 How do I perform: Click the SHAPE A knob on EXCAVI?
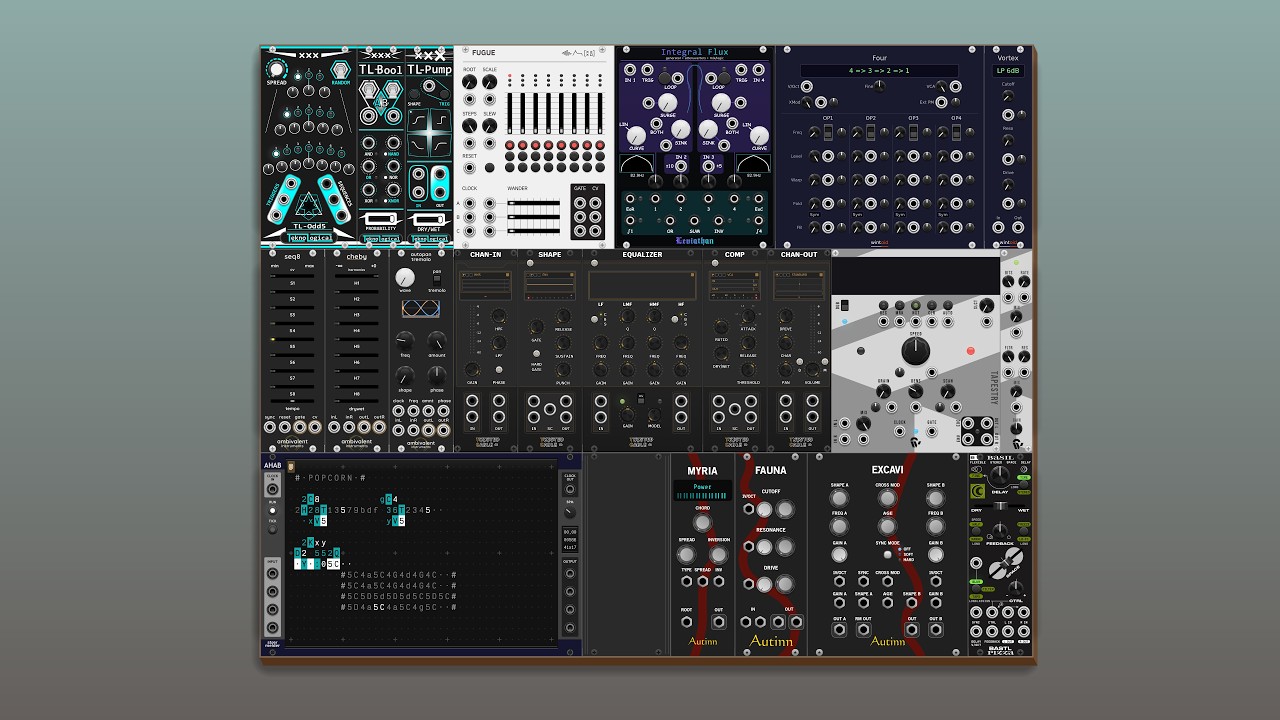(x=840, y=498)
